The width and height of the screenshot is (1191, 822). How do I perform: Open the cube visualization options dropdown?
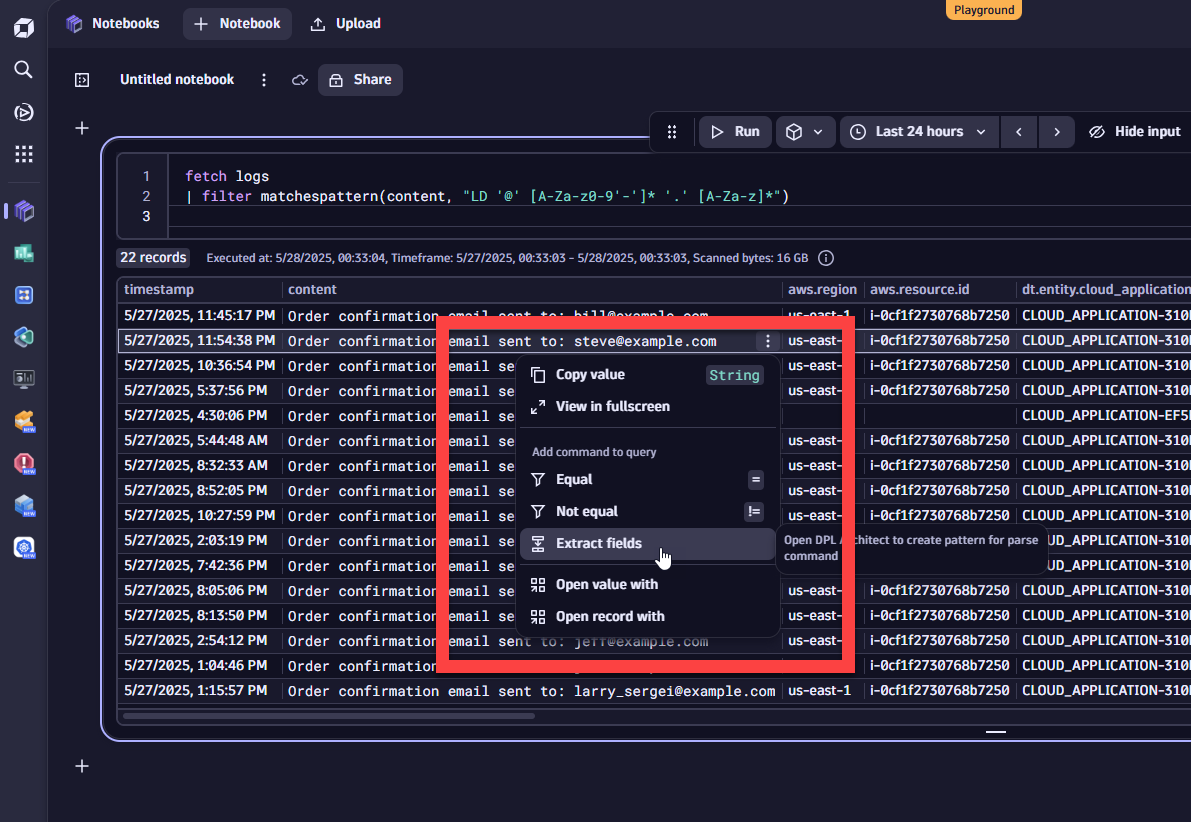tap(805, 132)
